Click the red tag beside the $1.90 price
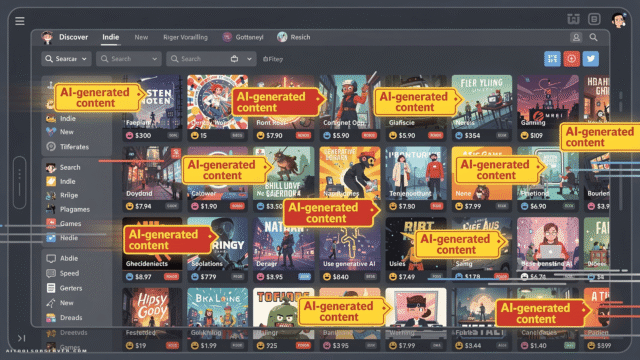640x360 pixels. (237, 207)
